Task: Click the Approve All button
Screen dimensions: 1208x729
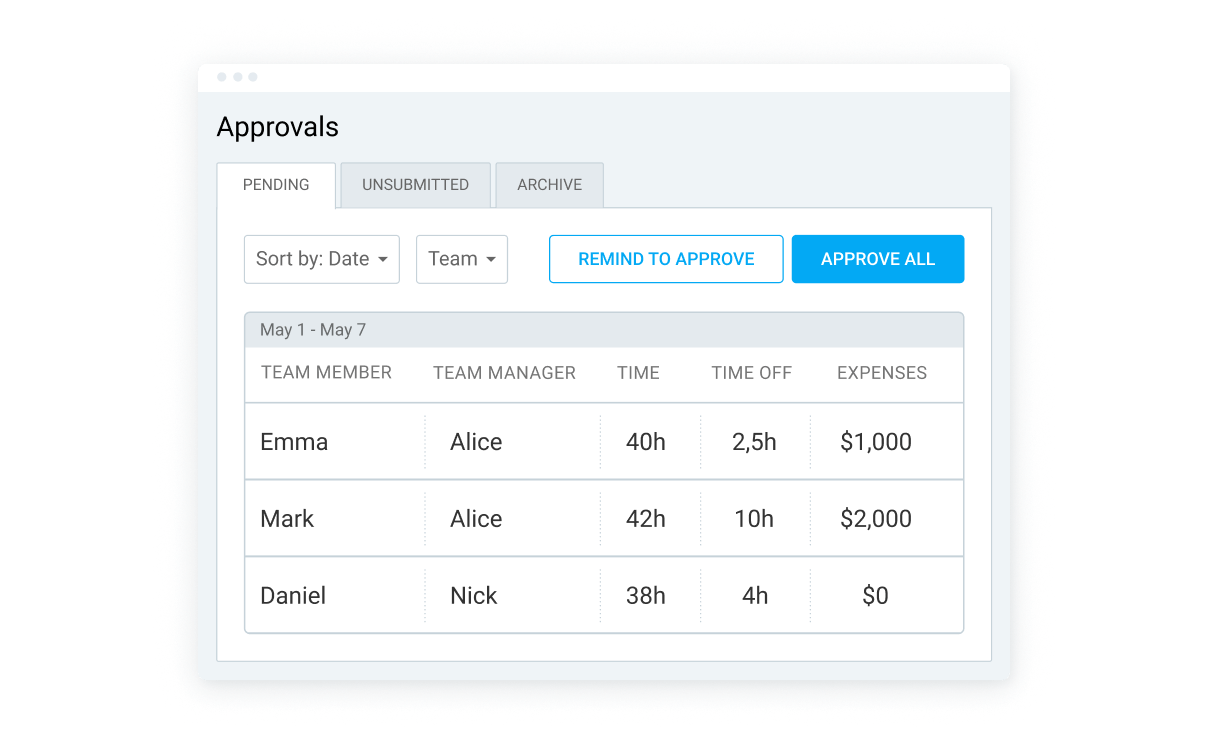Action: pos(878,259)
